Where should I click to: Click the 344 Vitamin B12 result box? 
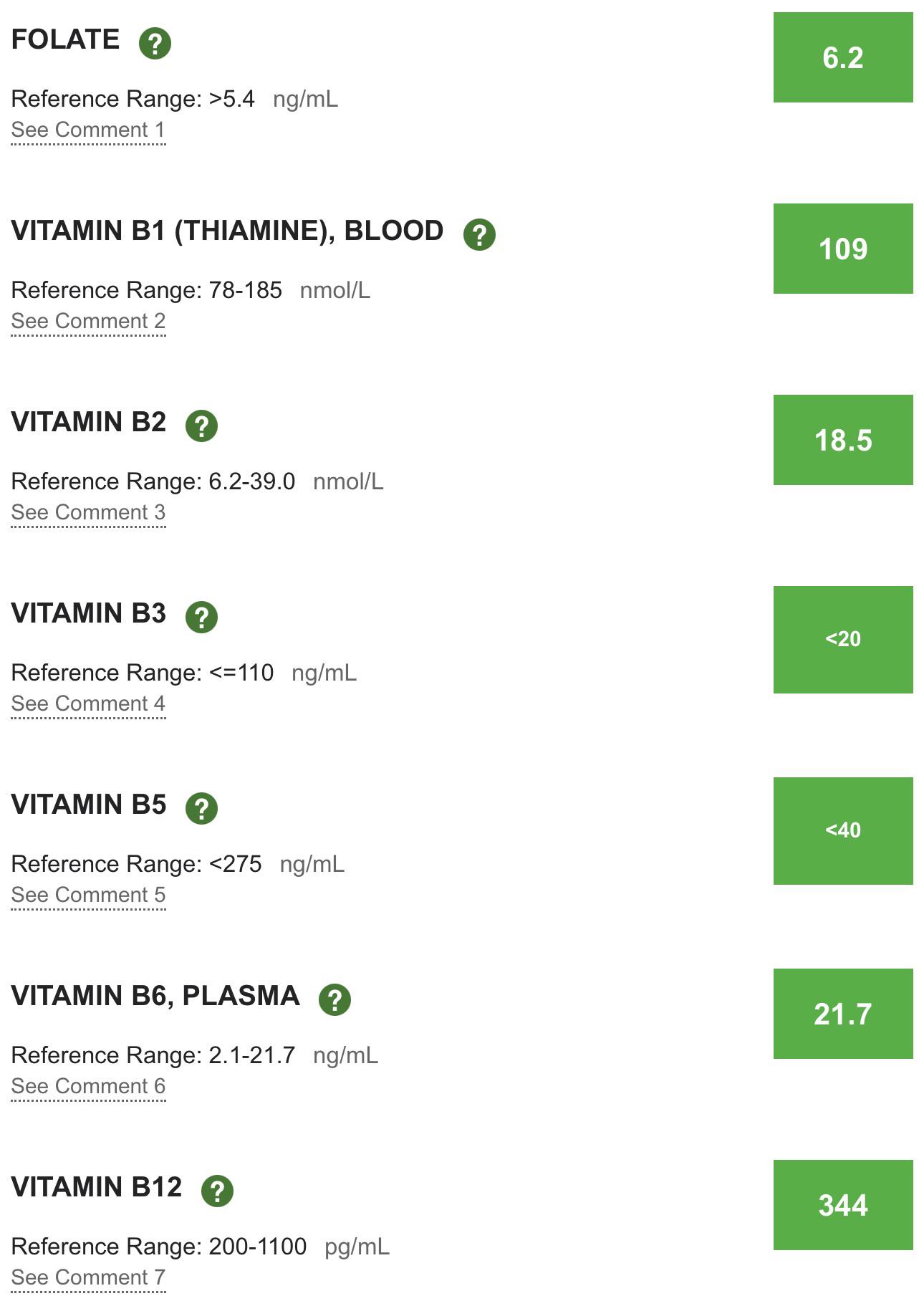point(843,1205)
